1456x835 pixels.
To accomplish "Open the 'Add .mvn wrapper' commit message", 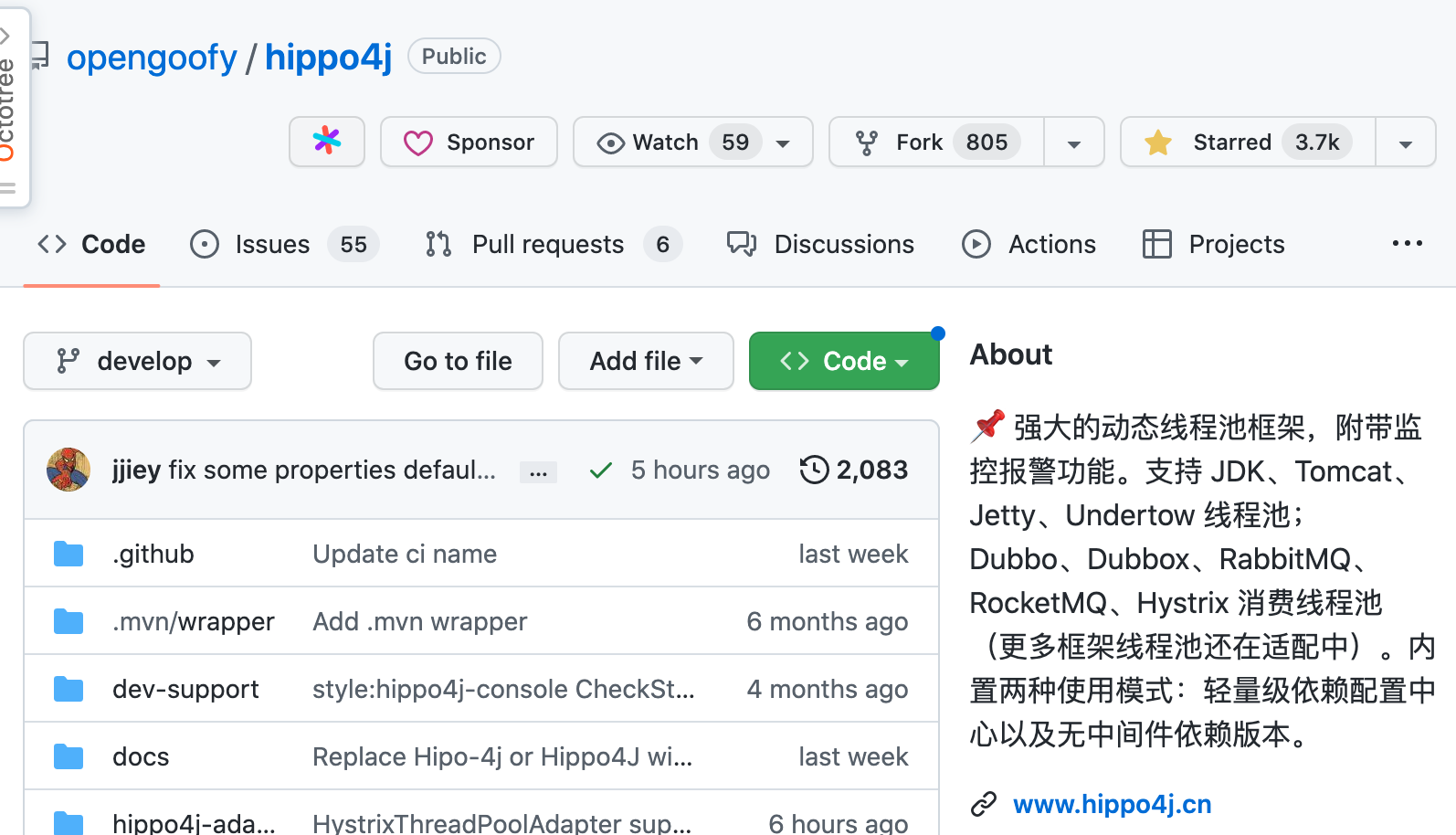I will (420, 621).
